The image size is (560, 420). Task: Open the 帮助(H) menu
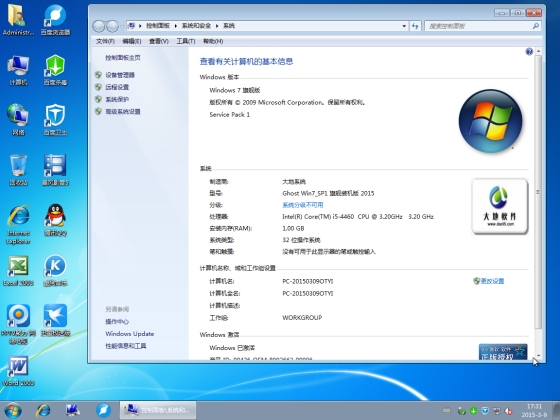(213, 41)
